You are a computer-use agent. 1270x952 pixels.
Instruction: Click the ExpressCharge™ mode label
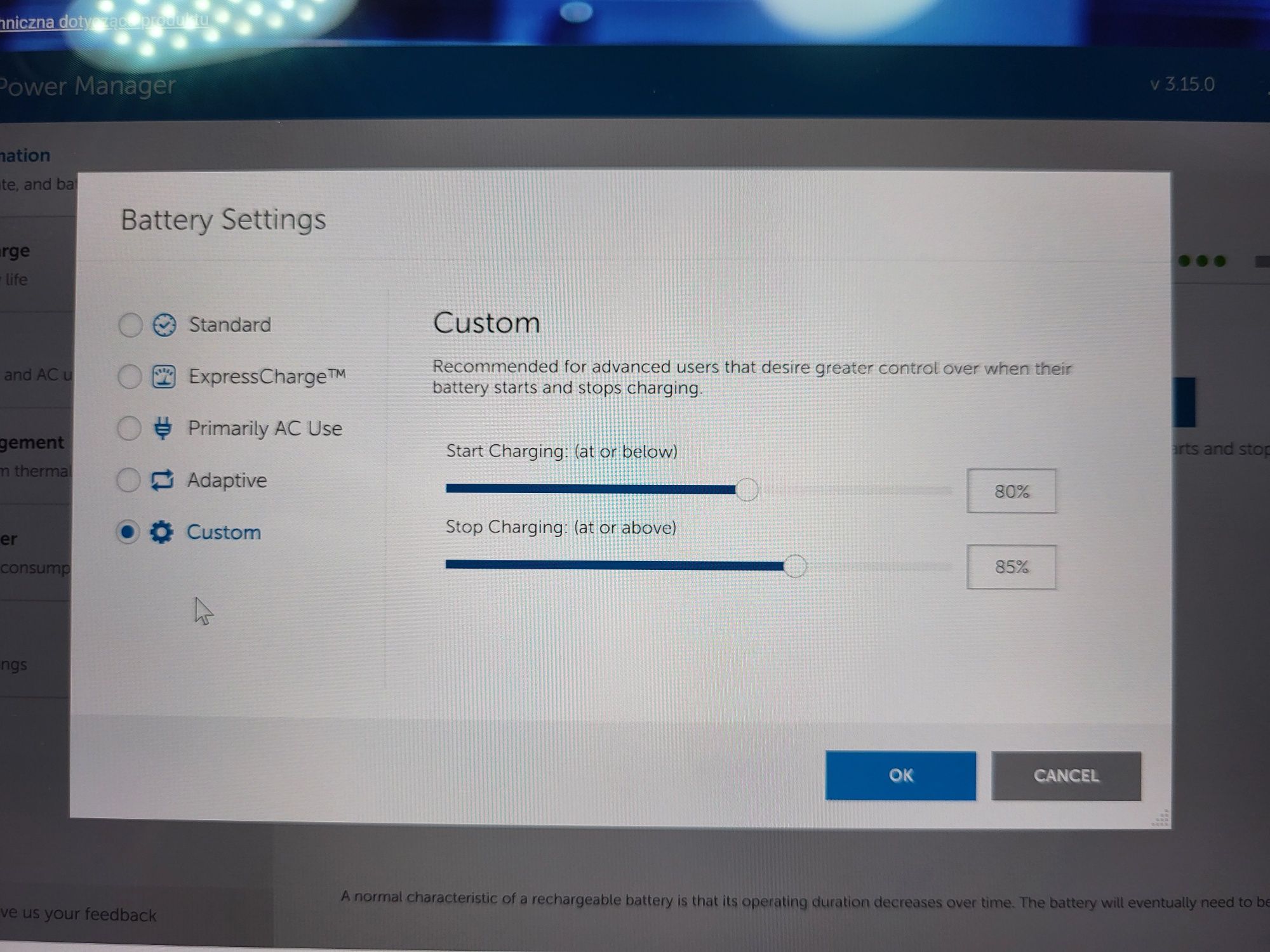pos(267,376)
